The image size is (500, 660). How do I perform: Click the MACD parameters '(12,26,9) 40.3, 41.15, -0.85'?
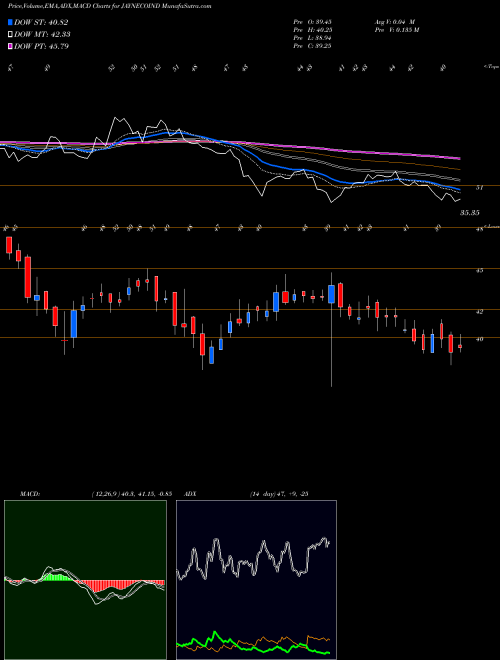(x=131, y=494)
